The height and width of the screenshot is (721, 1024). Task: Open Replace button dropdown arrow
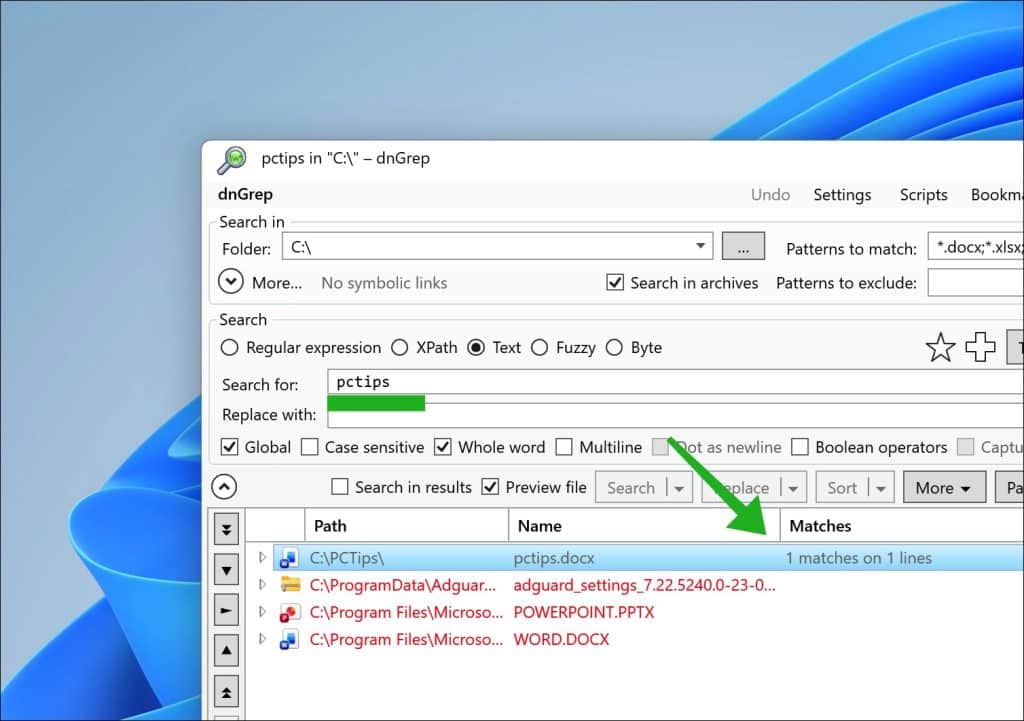(793, 488)
